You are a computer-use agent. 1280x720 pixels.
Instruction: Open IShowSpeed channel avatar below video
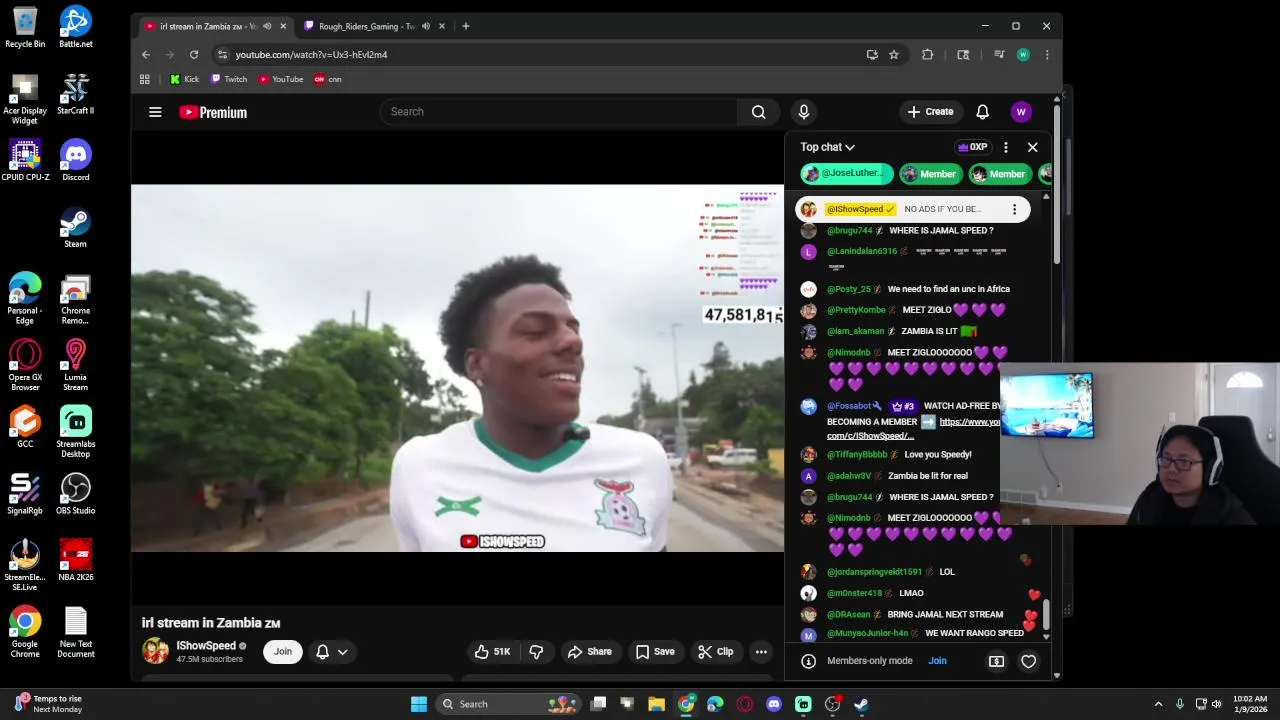point(156,651)
